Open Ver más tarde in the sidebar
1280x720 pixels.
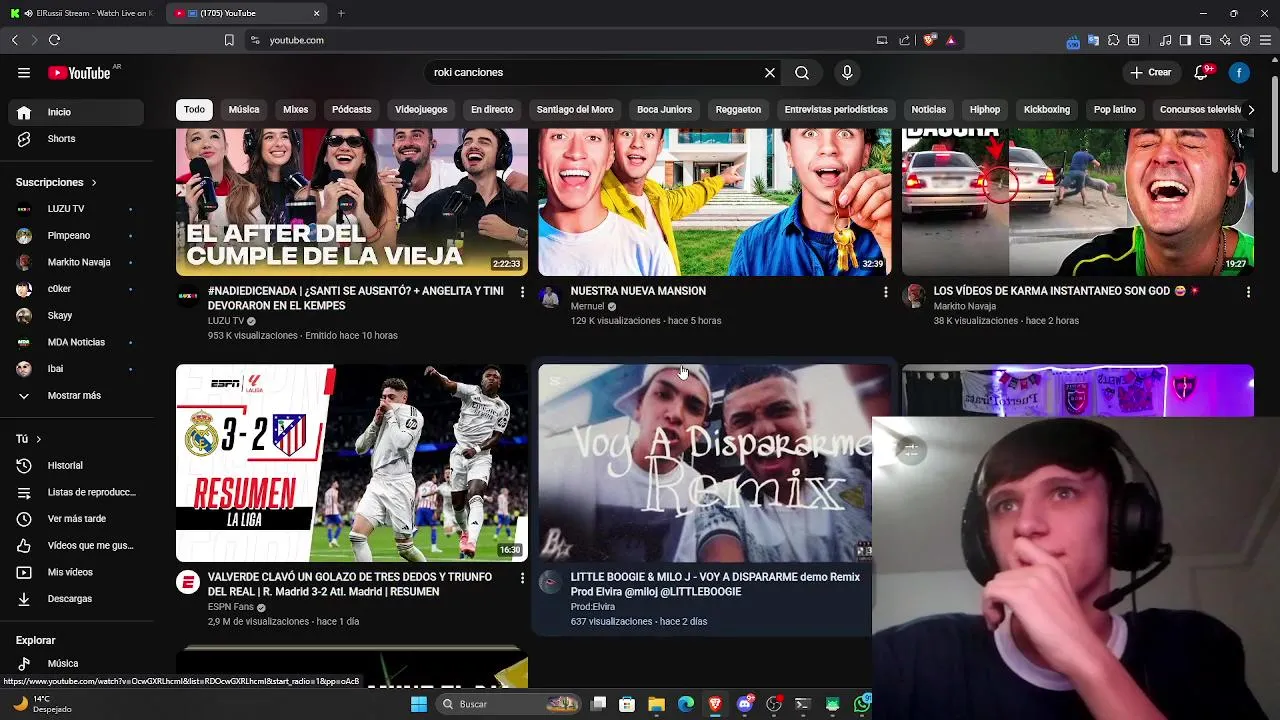tap(76, 519)
